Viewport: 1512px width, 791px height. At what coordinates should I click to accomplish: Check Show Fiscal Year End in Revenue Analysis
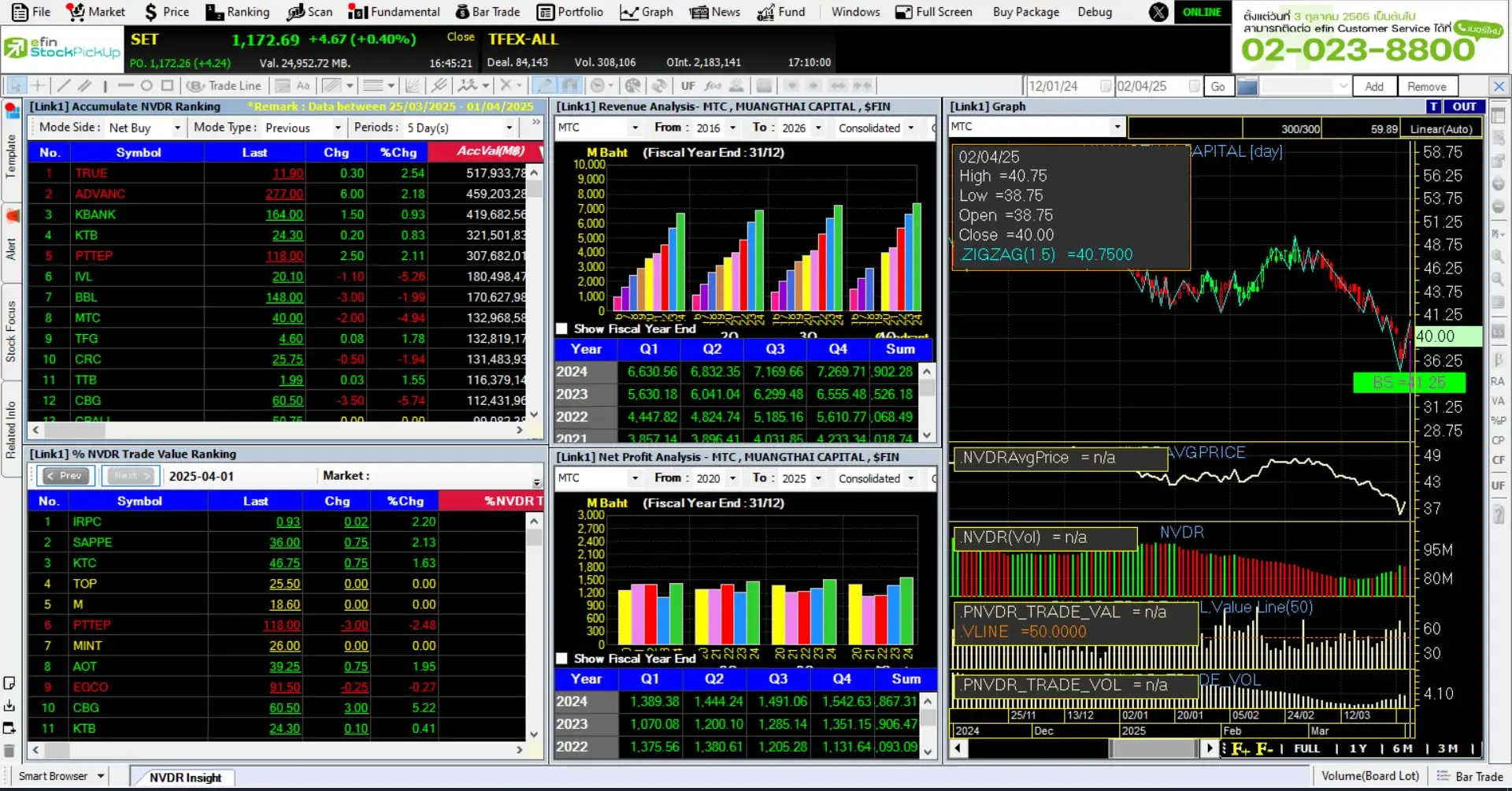[561, 329]
